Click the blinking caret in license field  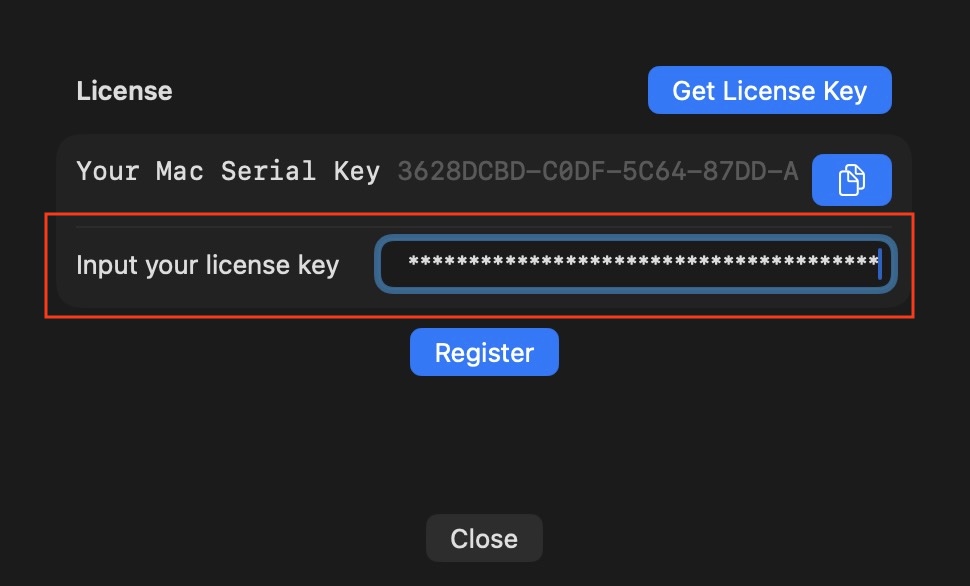[x=880, y=265]
